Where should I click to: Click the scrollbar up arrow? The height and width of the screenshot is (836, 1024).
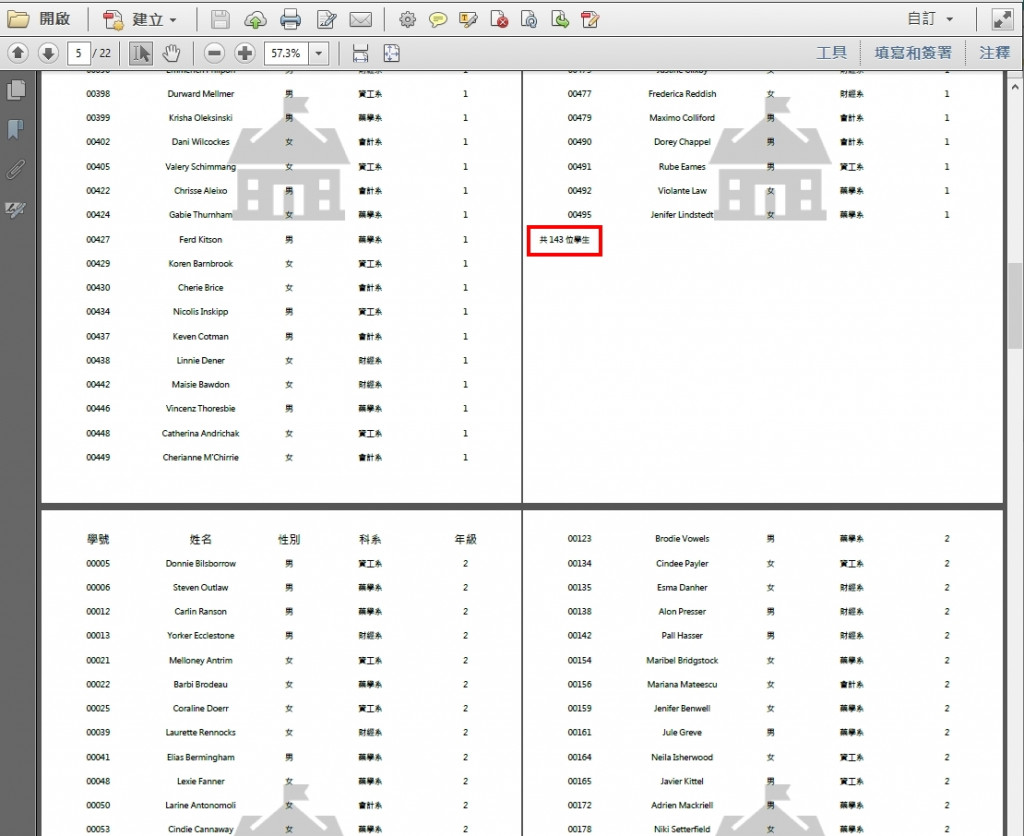(1016, 86)
